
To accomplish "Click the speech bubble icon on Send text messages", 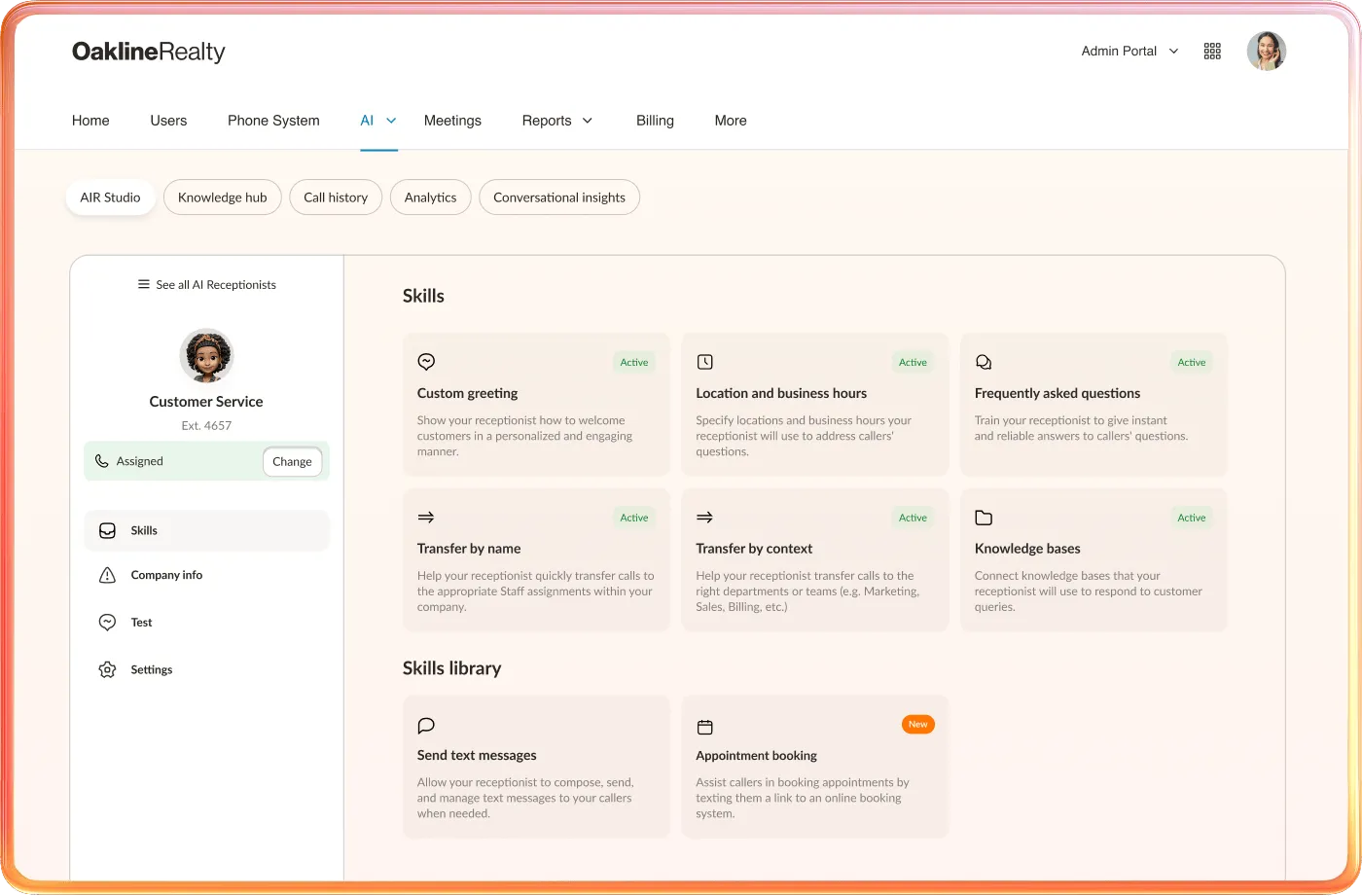I will pos(426,725).
